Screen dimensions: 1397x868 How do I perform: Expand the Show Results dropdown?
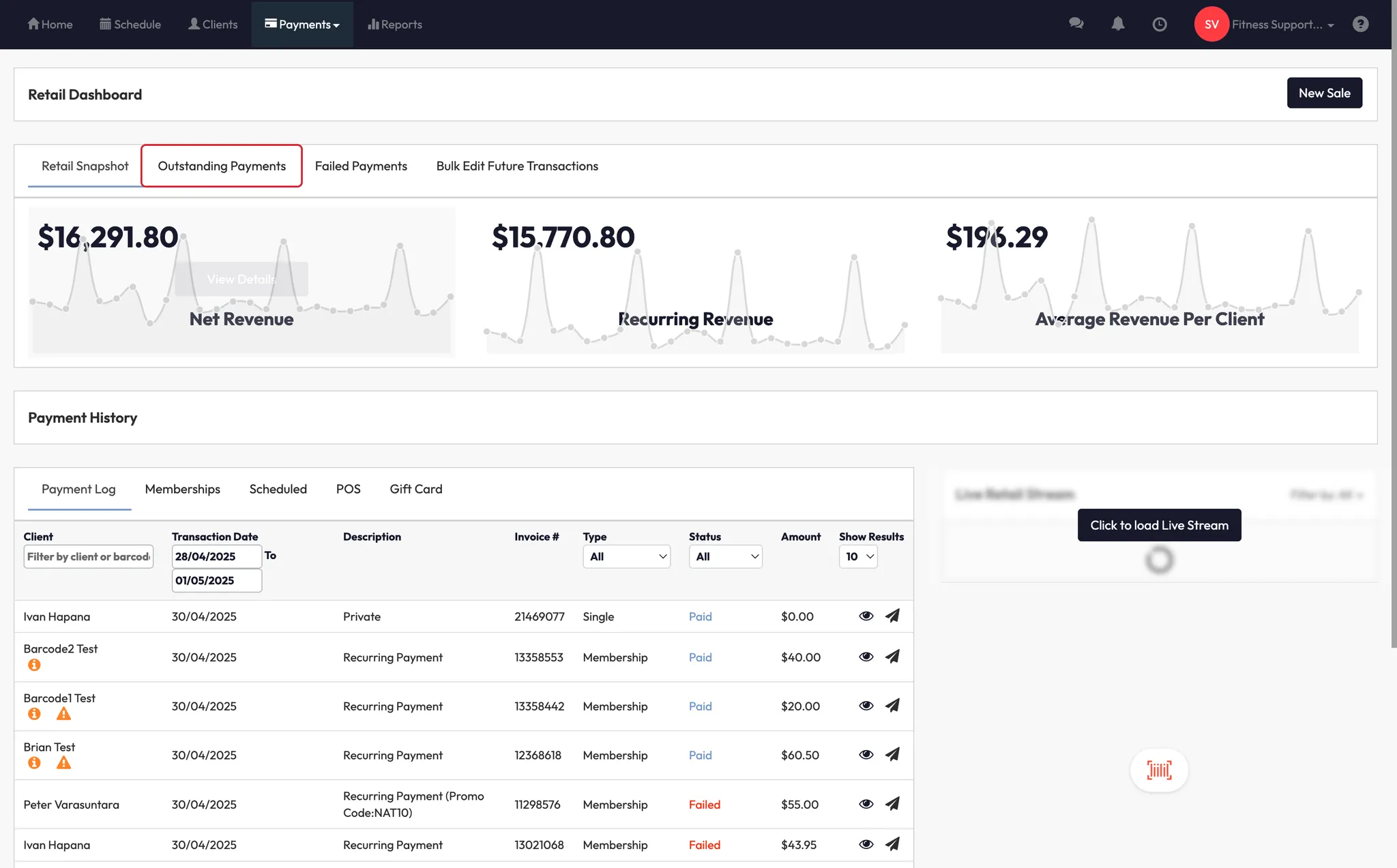[858, 556]
